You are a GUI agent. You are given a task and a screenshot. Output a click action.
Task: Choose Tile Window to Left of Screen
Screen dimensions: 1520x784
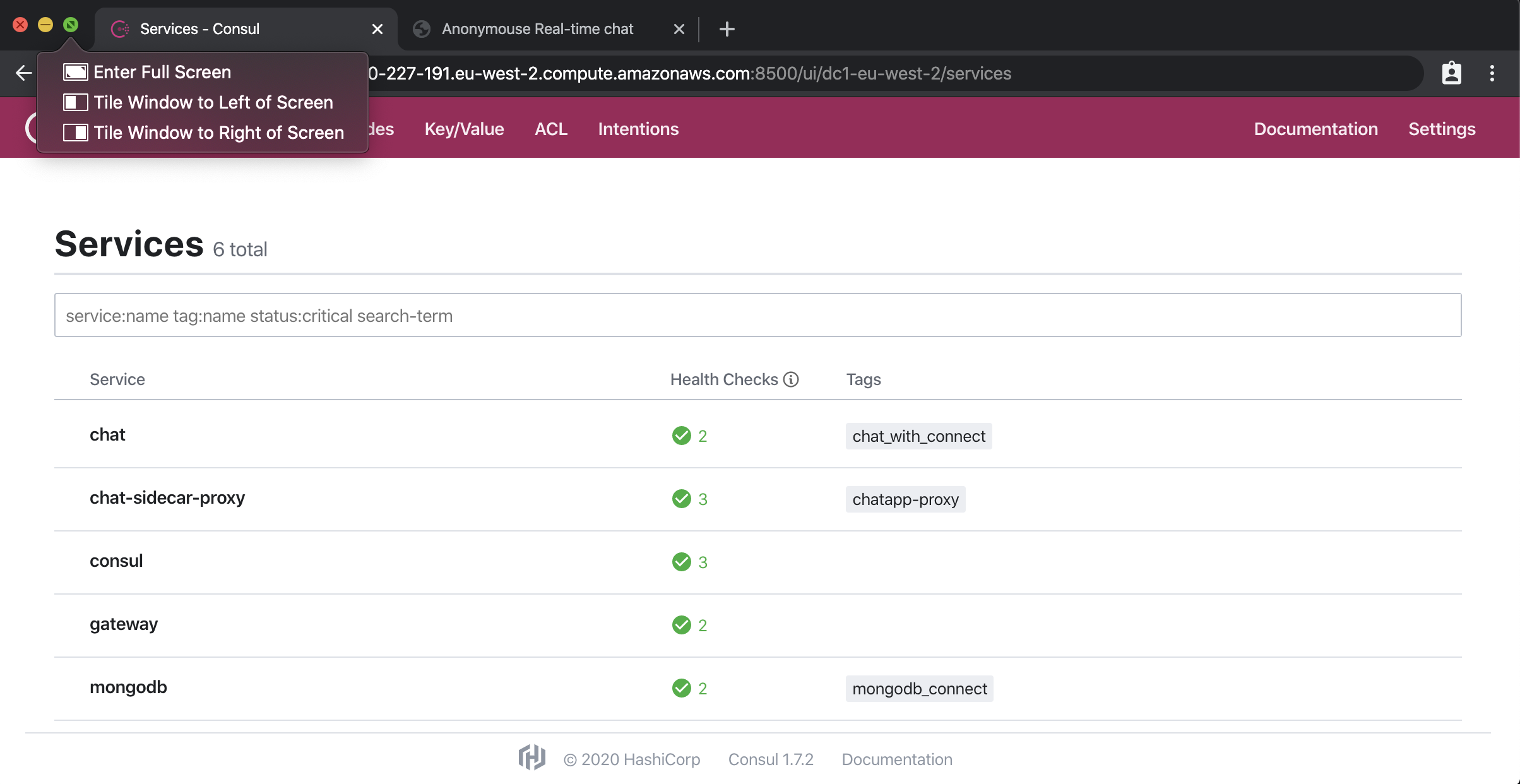(213, 102)
